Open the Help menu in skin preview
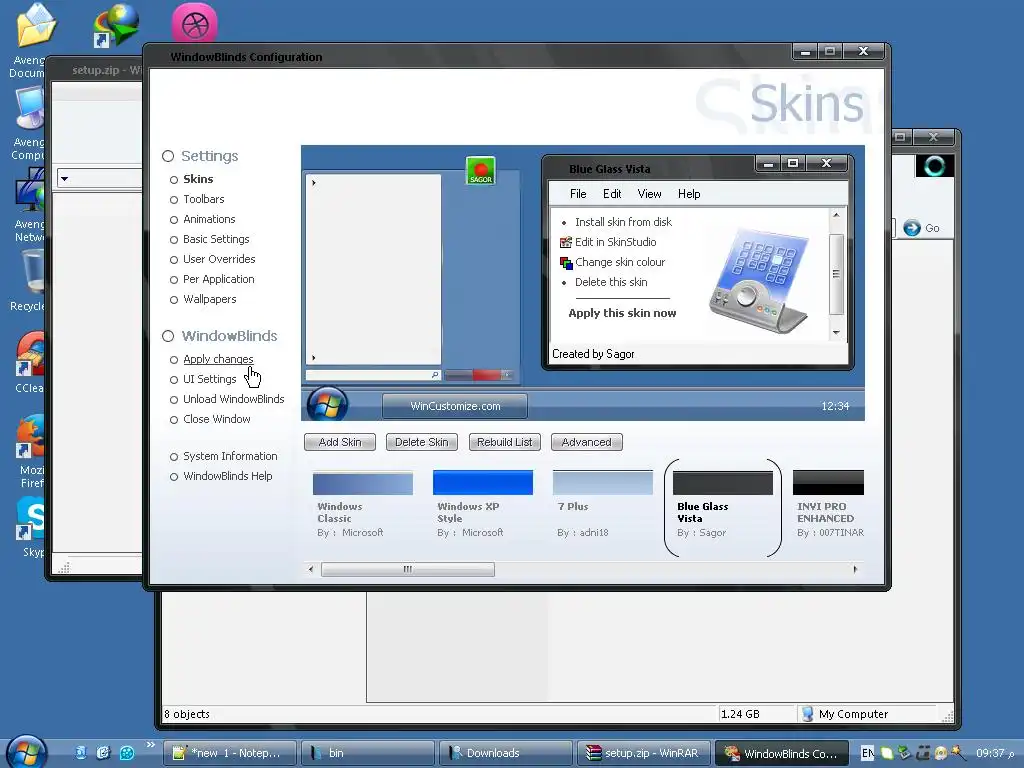Screen dimensions: 1024x768 point(689,194)
